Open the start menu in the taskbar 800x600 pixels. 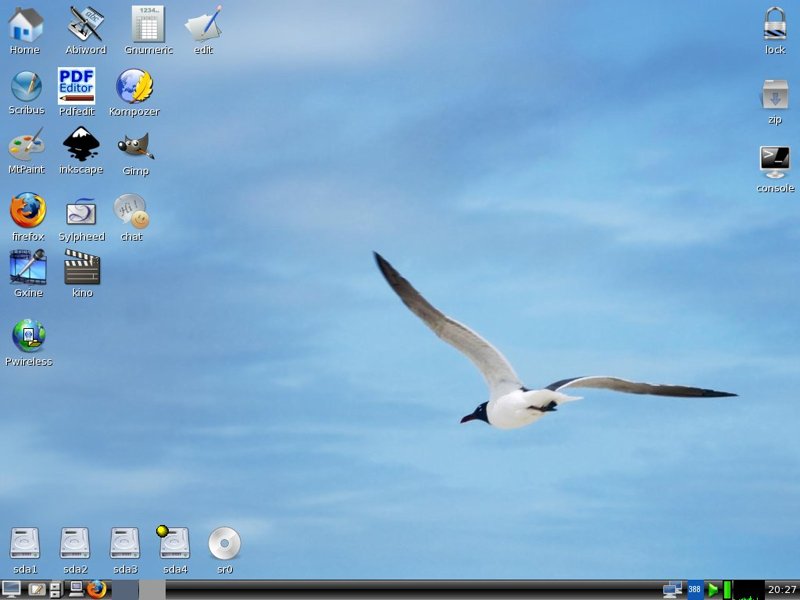point(12,590)
